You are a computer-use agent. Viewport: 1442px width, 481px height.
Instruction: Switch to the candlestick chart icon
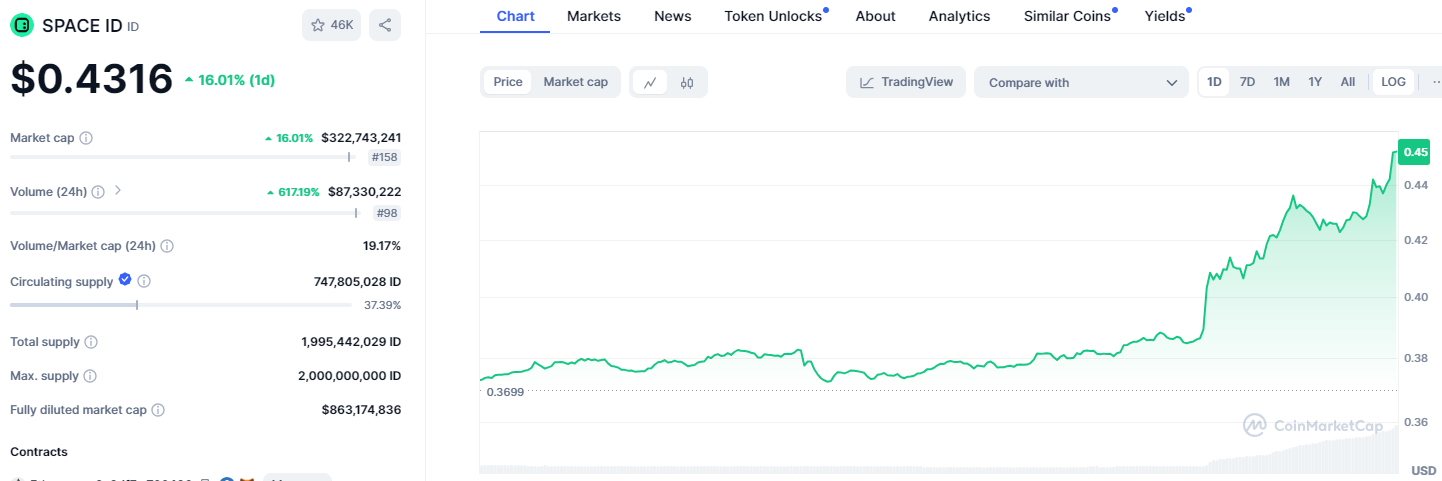[687, 82]
